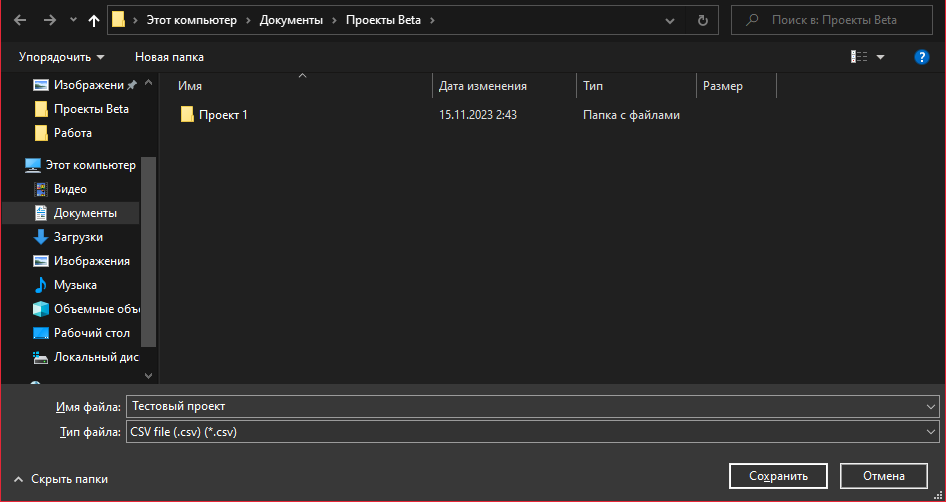The height and width of the screenshot is (502, 946).
Task: Open the Проект 1 folder
Action: [x=222, y=115]
